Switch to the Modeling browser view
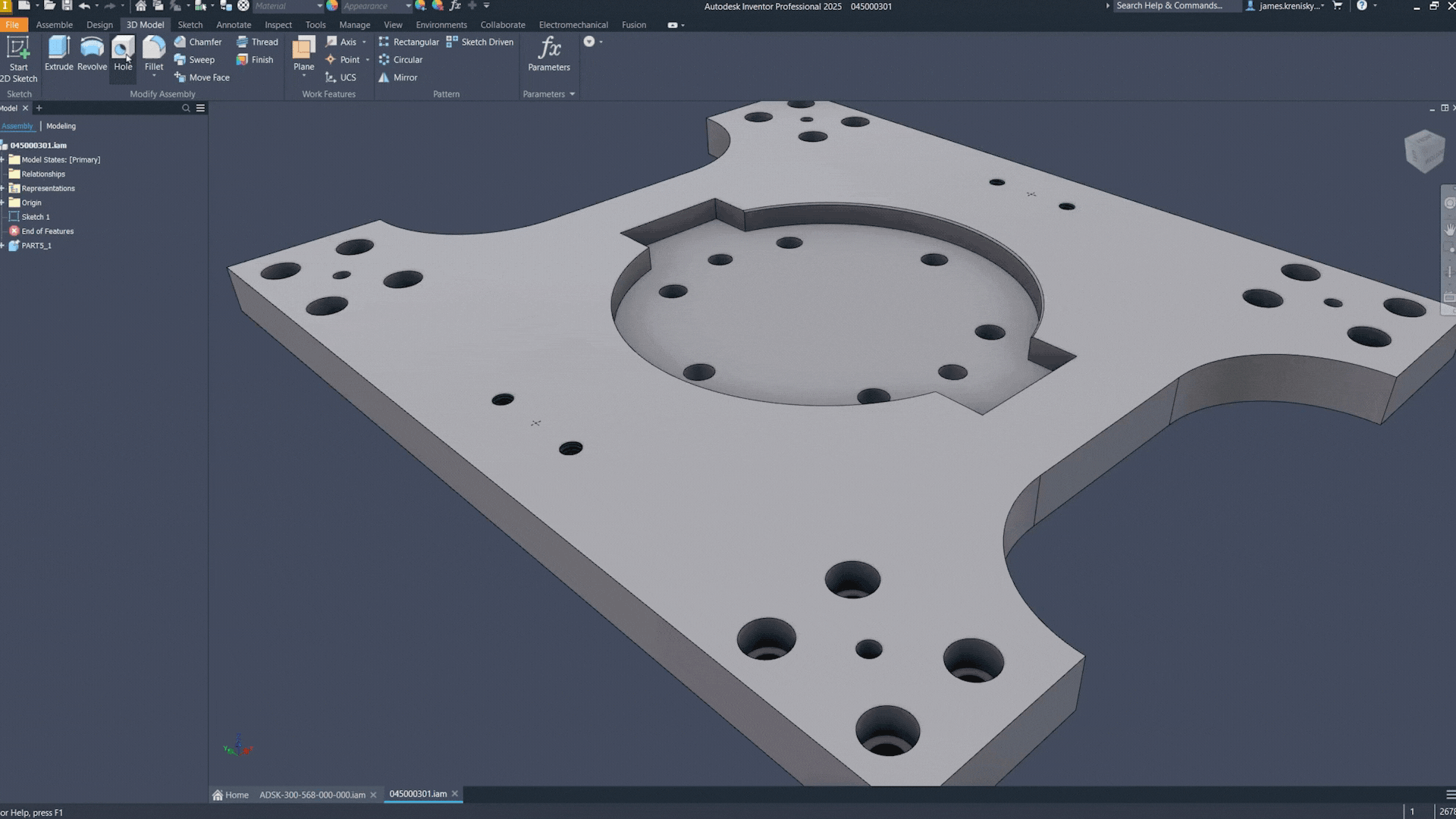Screen dimensions: 1456x819 61,126
